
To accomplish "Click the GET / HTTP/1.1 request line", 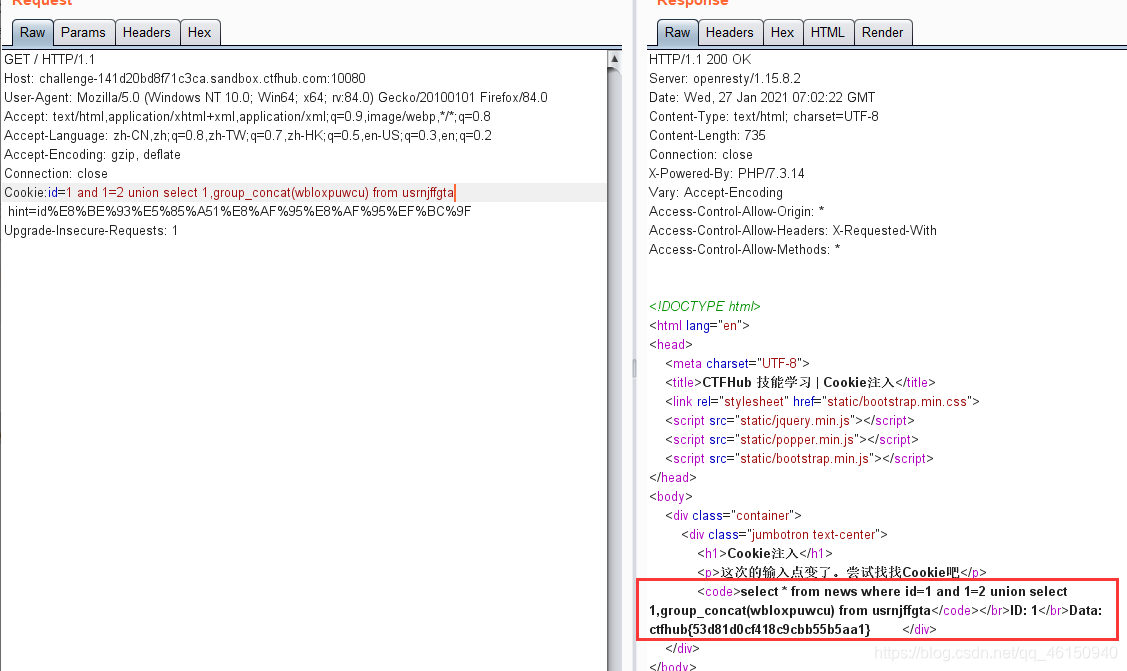I will 50,60.
